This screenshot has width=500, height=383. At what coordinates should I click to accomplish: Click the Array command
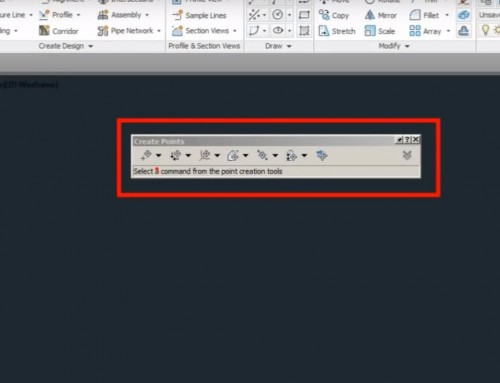(425, 31)
